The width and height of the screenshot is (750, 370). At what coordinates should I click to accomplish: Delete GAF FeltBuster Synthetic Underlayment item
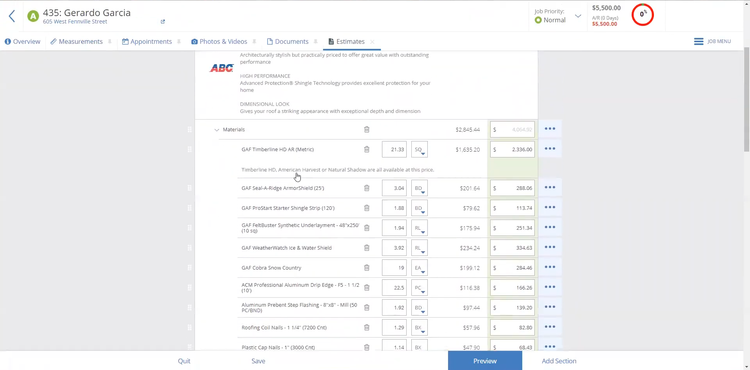[x=367, y=228]
